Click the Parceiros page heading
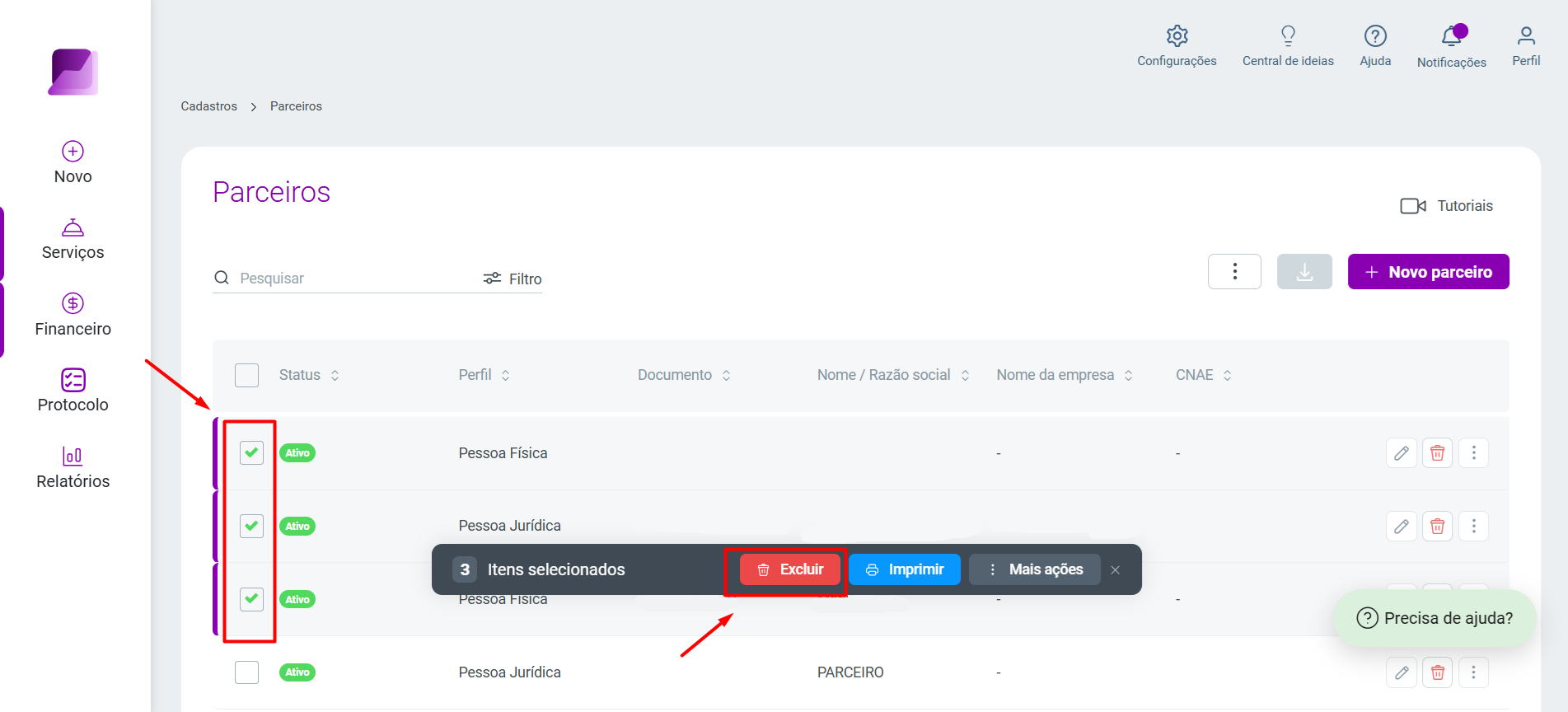Image resolution: width=1568 pixels, height=712 pixels. click(272, 192)
